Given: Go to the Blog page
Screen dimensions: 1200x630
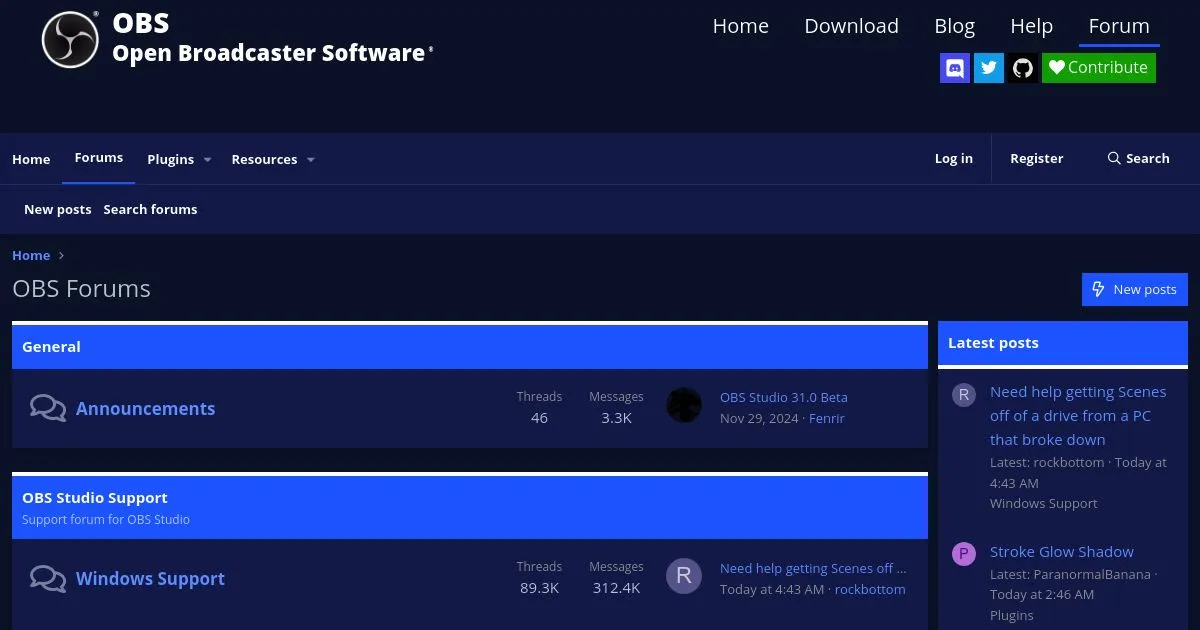Looking at the screenshot, I should pos(954,26).
